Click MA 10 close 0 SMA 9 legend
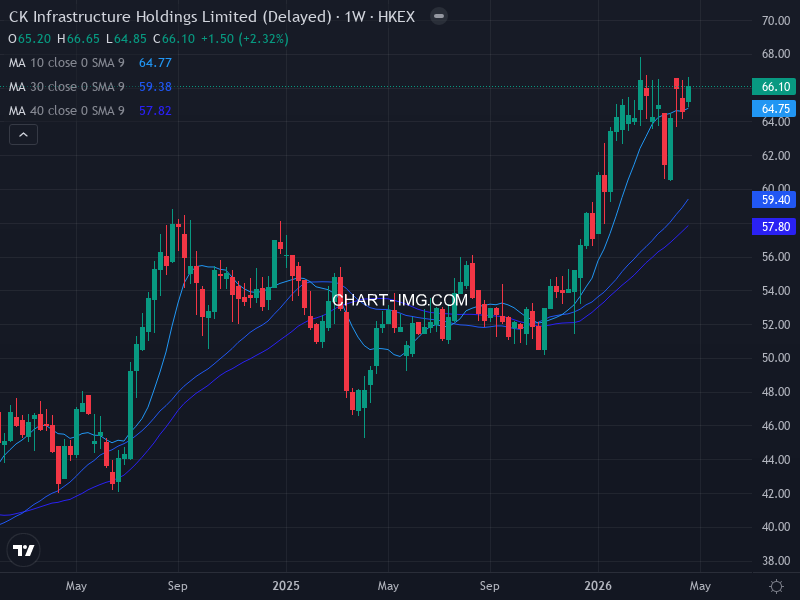Image resolution: width=800 pixels, height=600 pixels. (x=67, y=63)
